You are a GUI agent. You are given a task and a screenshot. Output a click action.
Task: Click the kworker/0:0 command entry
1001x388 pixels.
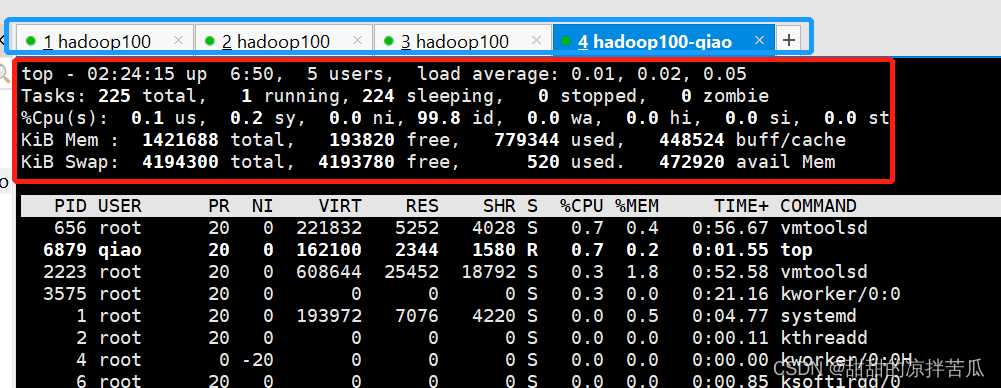[840, 294]
